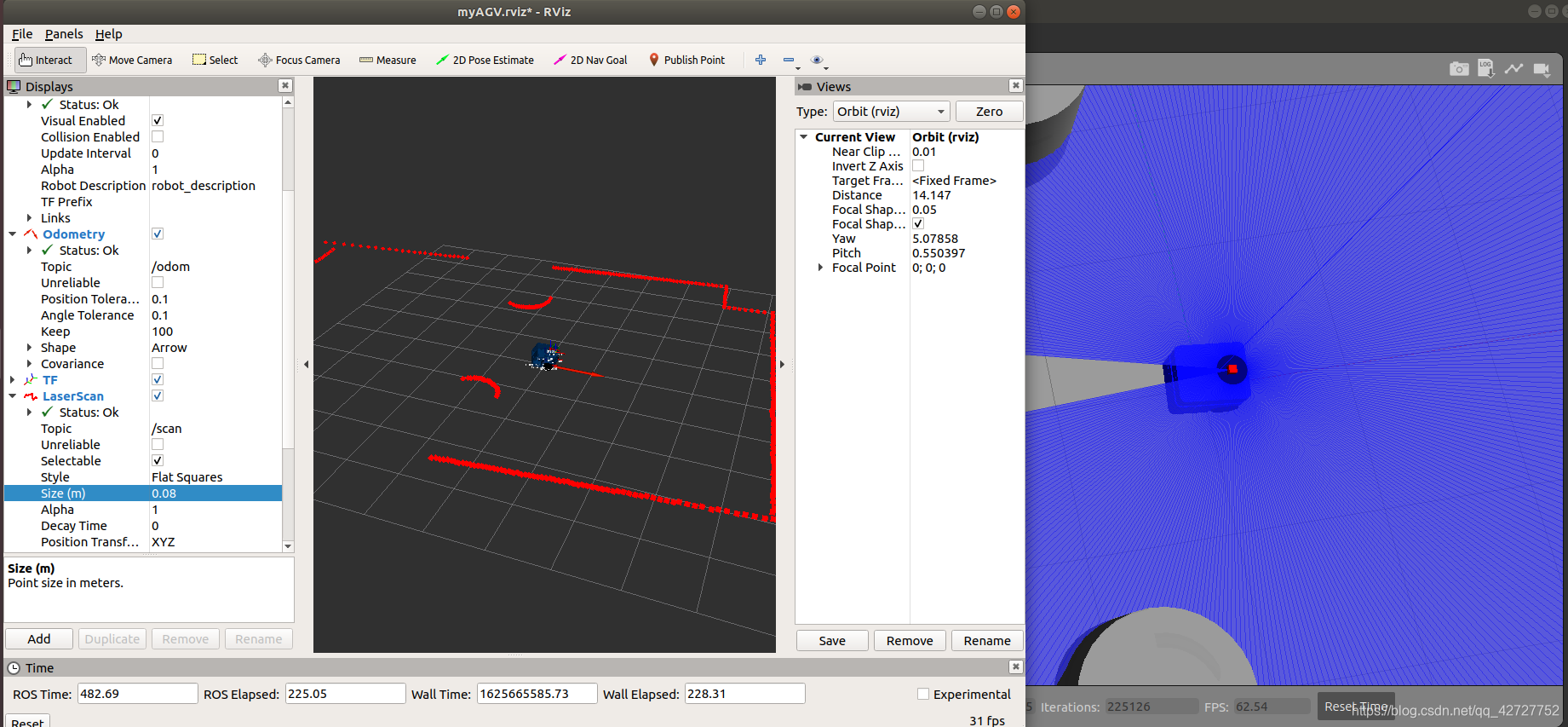Click the video record icon in Gazebo
The height and width of the screenshot is (727, 1568).
[x=1542, y=69]
